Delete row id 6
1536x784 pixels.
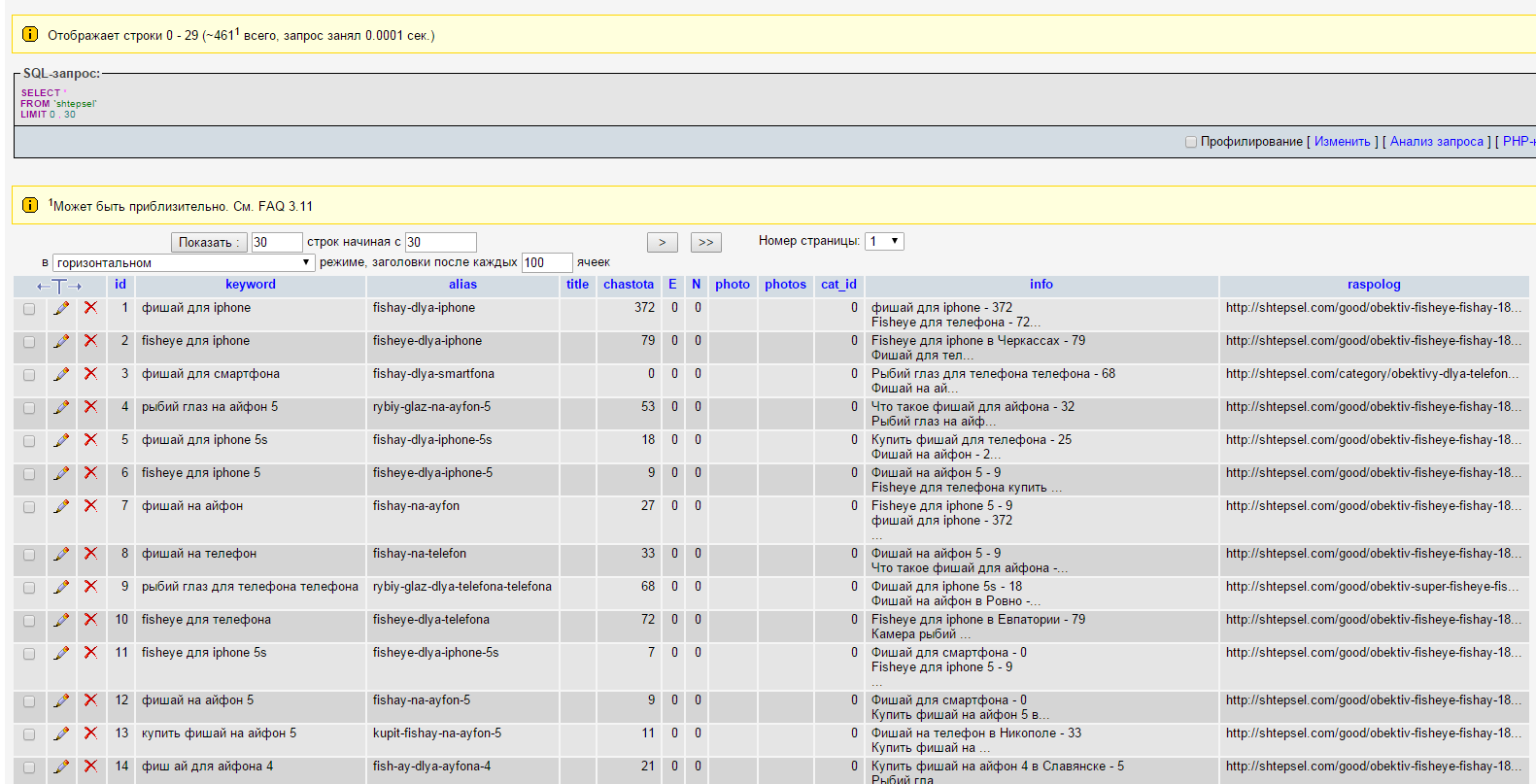(x=90, y=473)
